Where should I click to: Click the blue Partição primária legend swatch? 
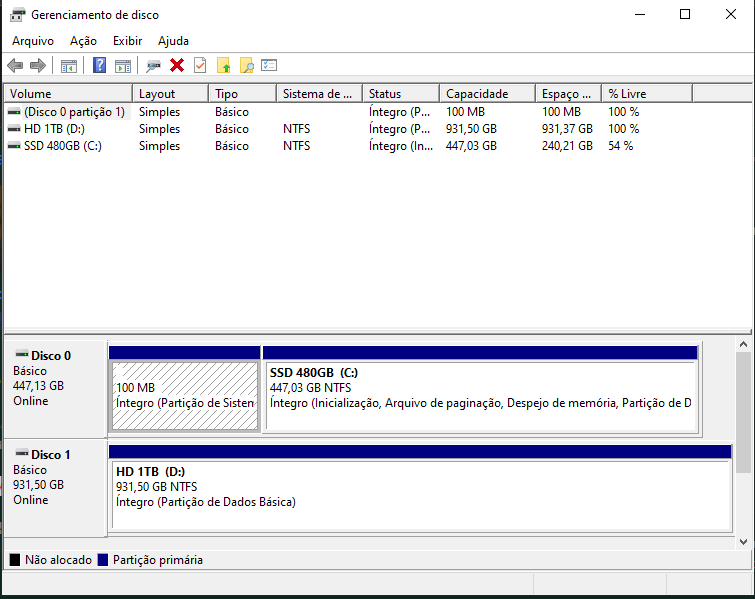[103, 560]
